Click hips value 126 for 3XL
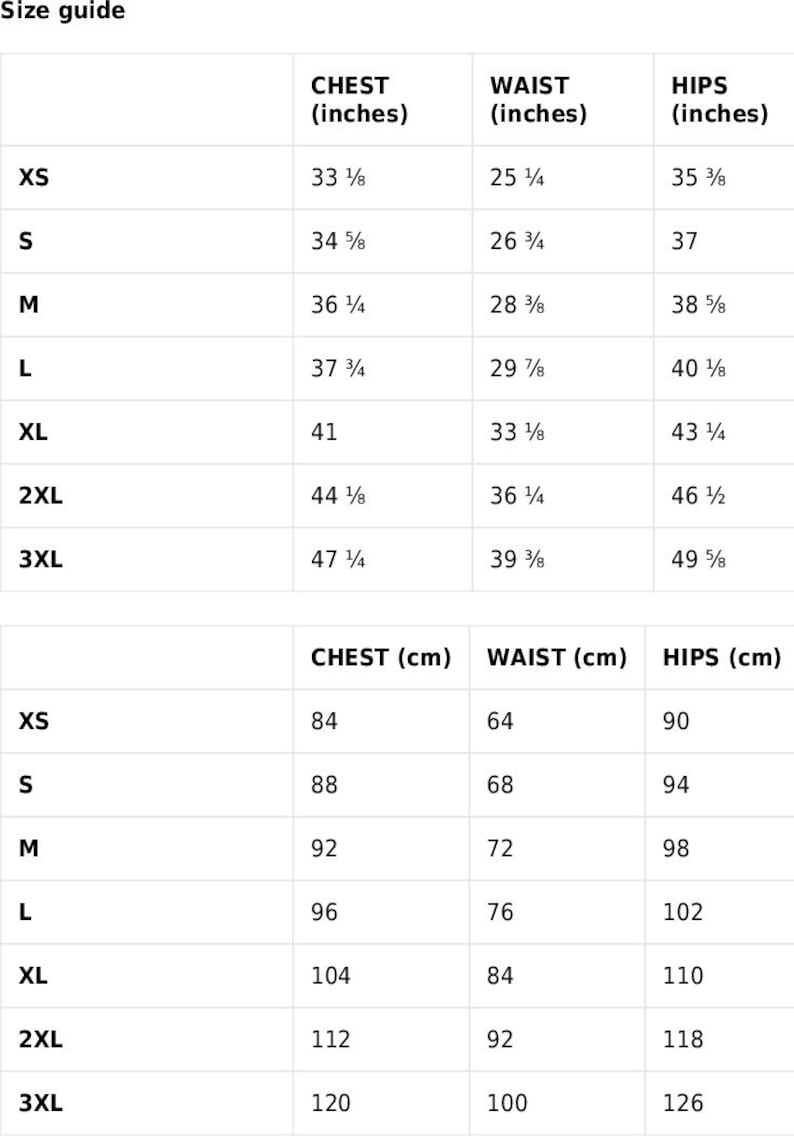 (683, 1103)
